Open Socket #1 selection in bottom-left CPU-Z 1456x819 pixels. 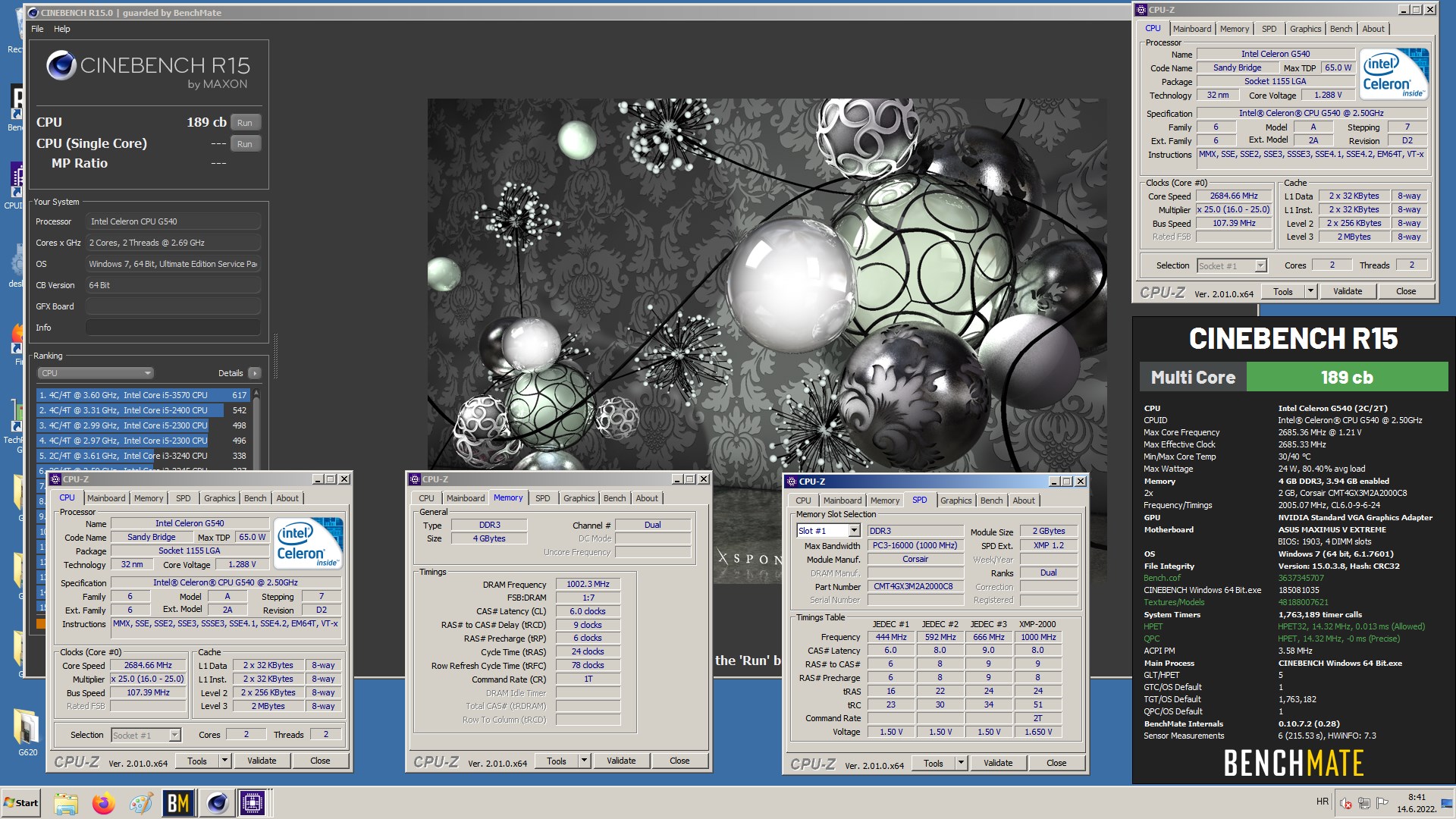pos(146,735)
